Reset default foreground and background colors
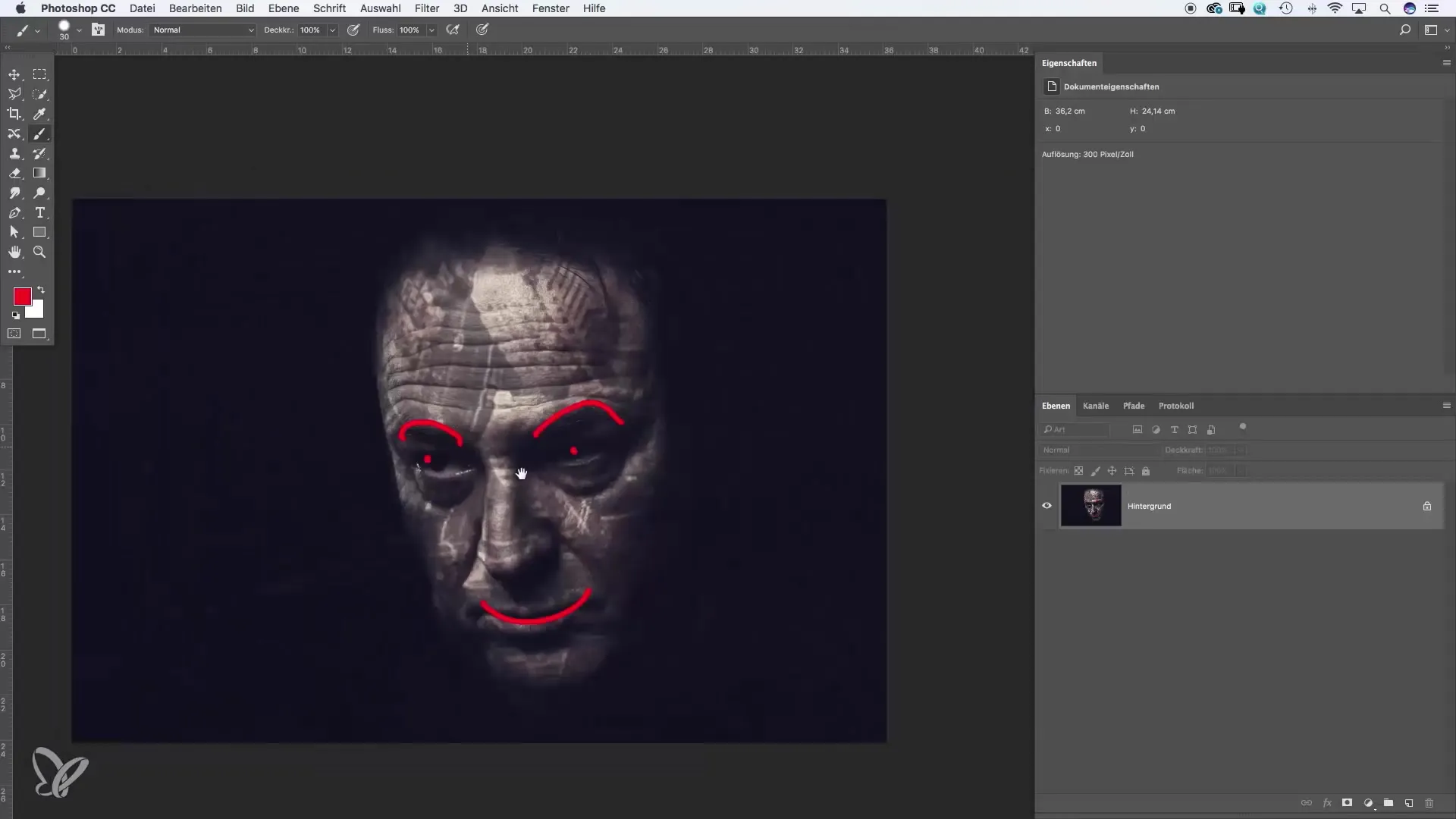Viewport: 1456px width, 819px height. tap(15, 315)
